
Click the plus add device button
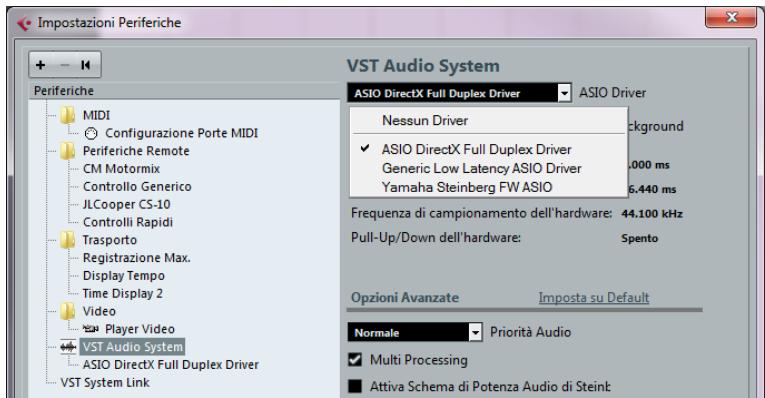(40, 65)
